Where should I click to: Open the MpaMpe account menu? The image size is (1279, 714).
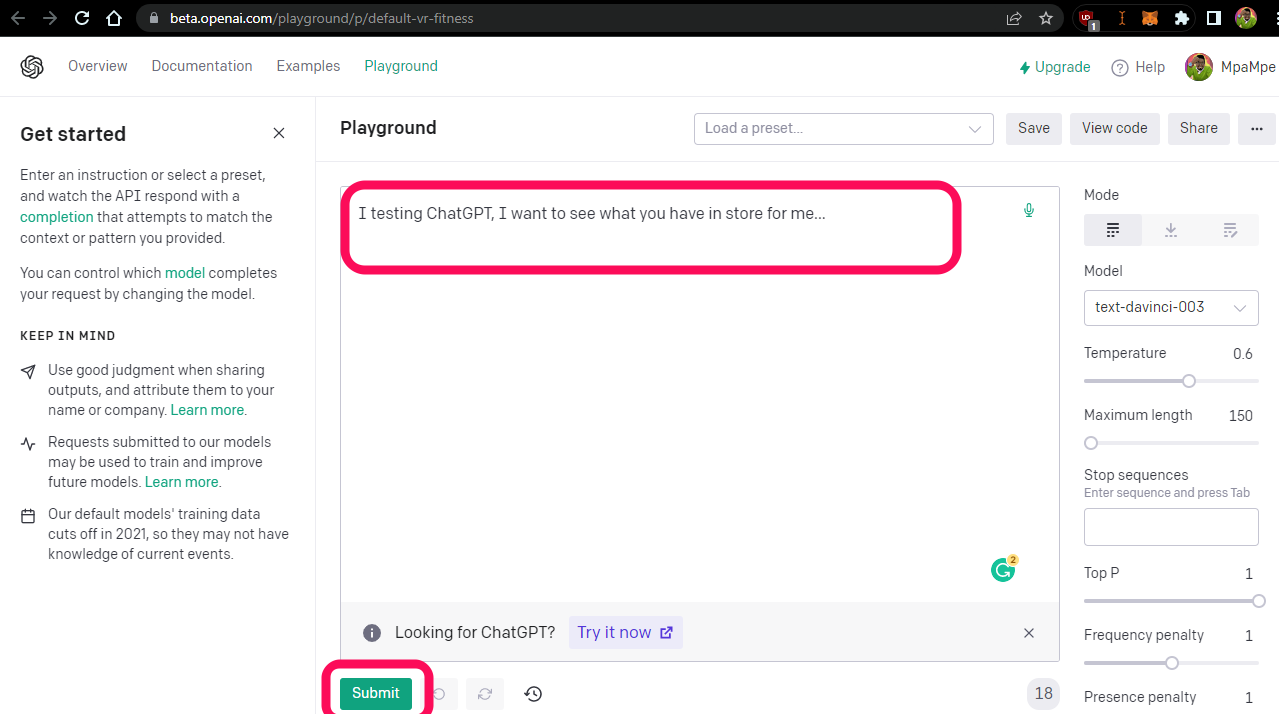[x=1231, y=67]
